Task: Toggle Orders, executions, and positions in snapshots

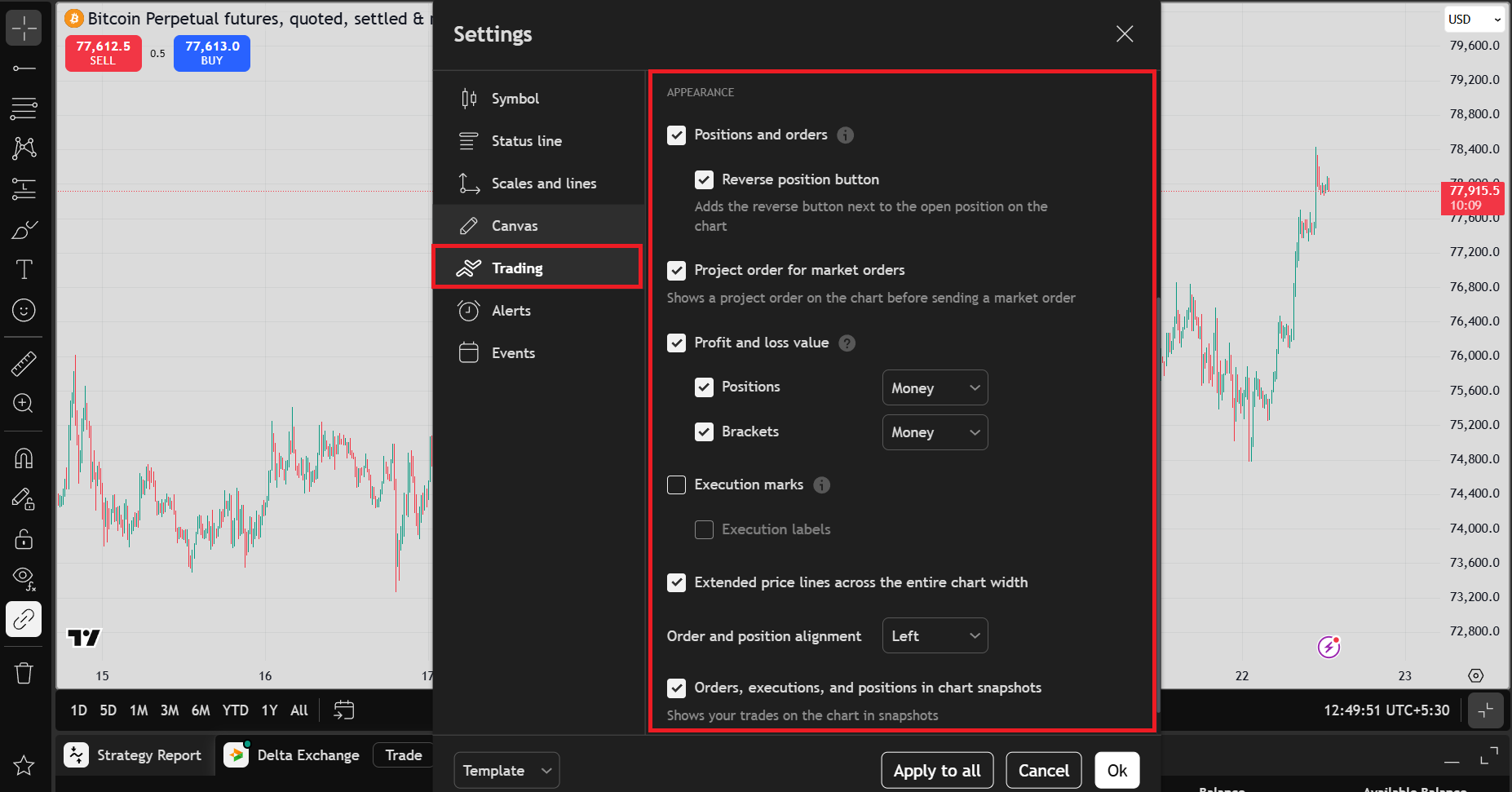Action: [x=676, y=688]
